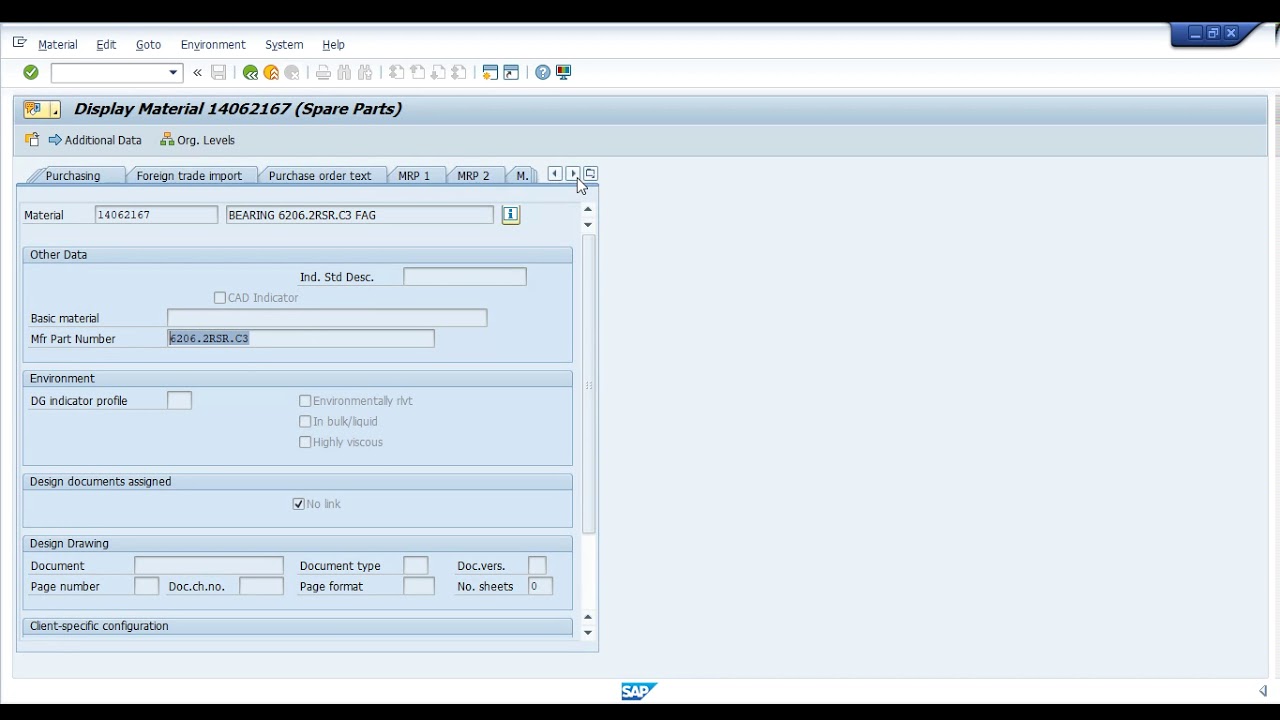Click the scroll-down arrow below the top scroll-up arrow
The image size is (1280, 720).
[x=588, y=225]
